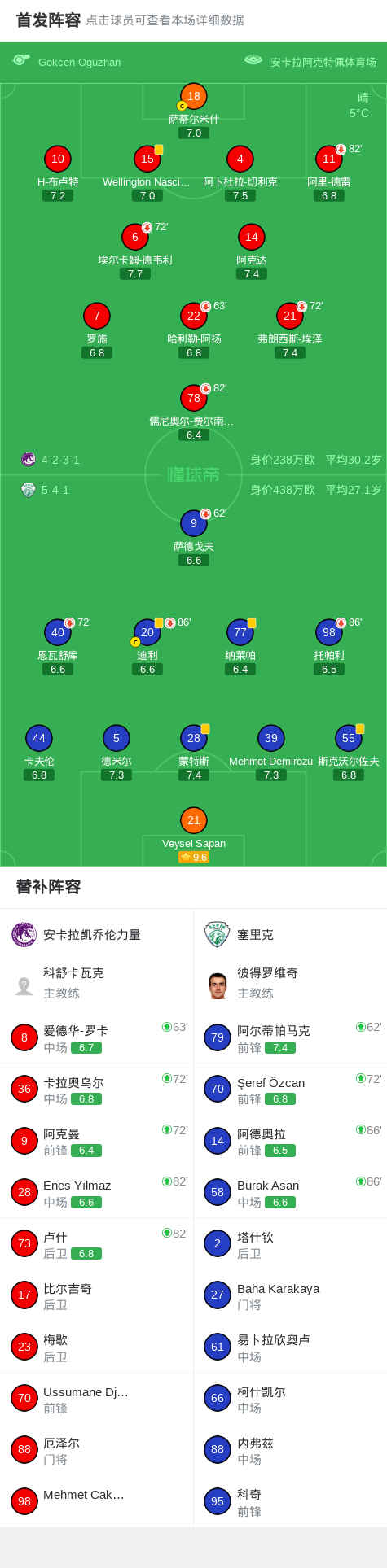View substitute 爱德华-罗卡 number 8 details

pyautogui.click(x=97, y=1037)
